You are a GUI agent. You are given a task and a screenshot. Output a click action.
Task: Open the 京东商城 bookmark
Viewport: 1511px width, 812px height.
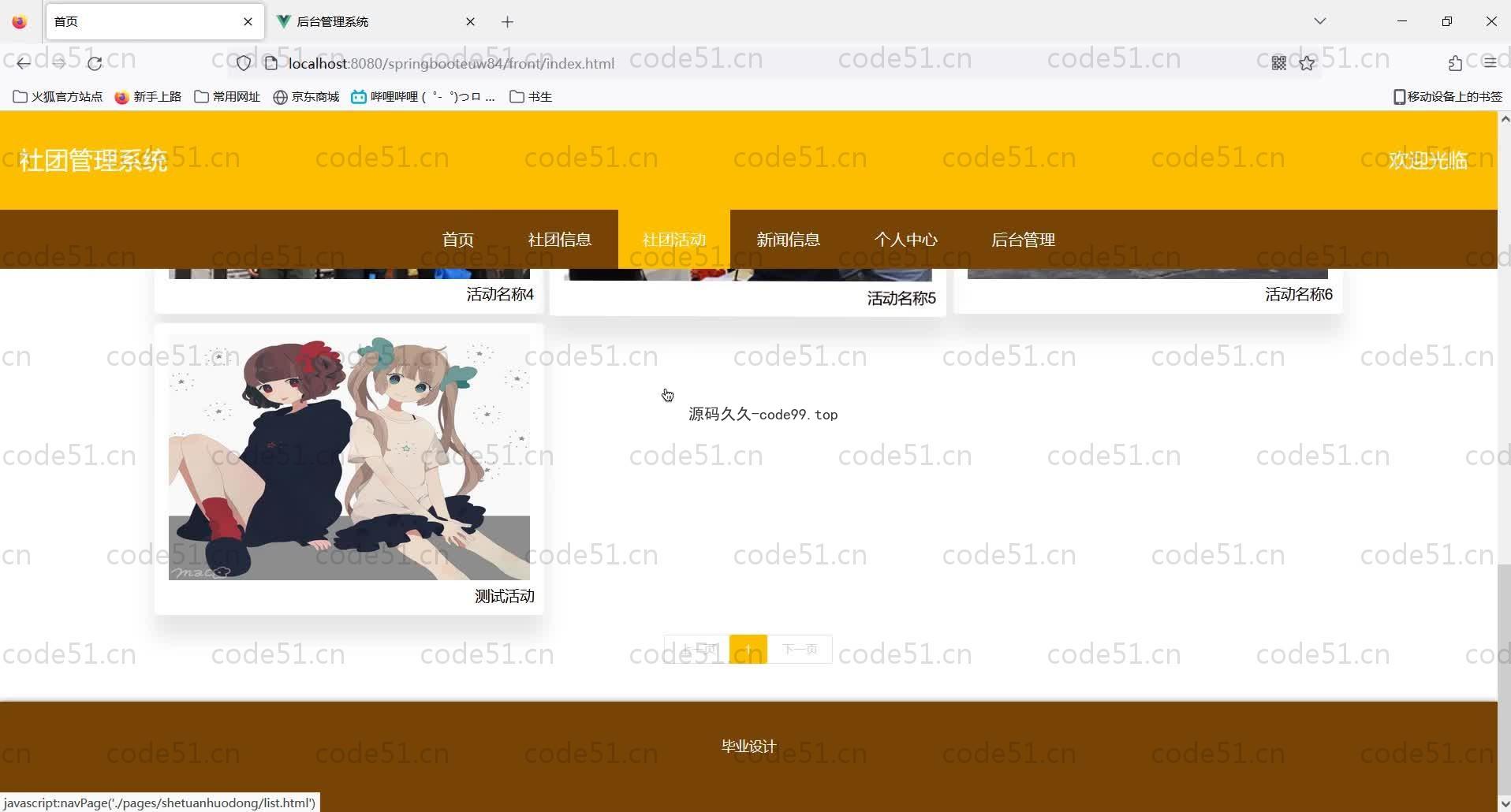click(306, 97)
